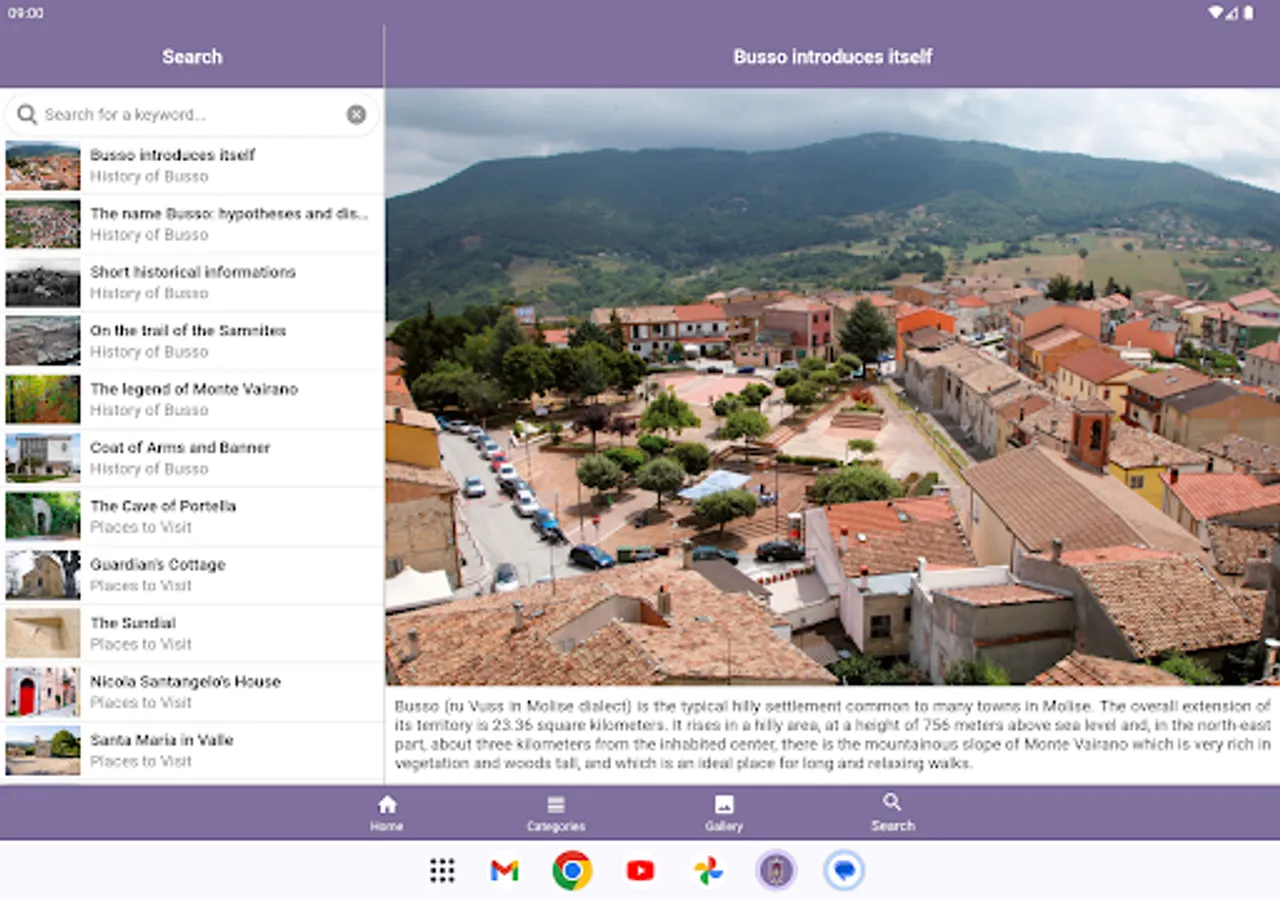Open 'Coat of Arms and Banner' entry

pyautogui.click(x=180, y=457)
